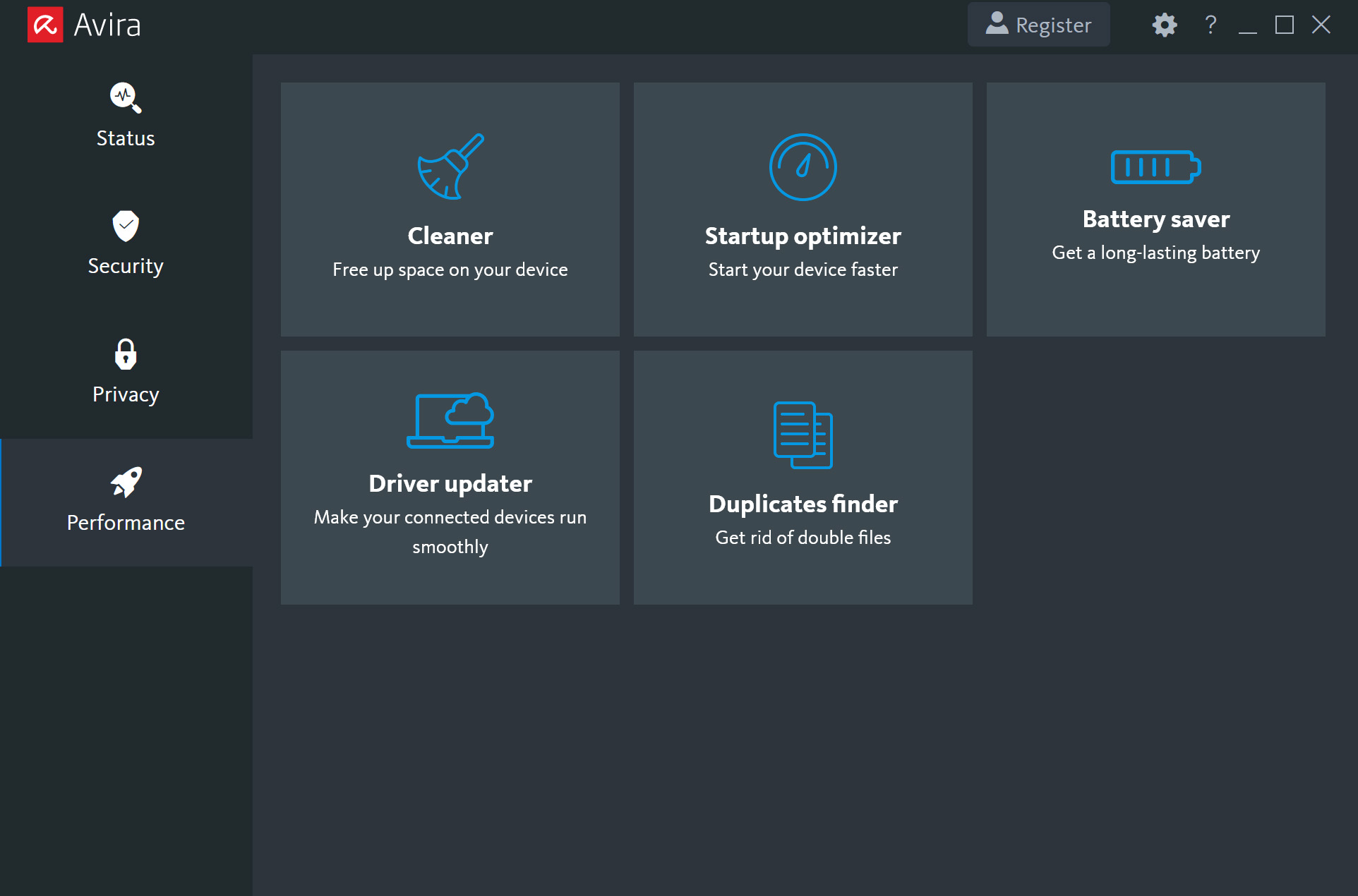This screenshot has width=1358, height=896.
Task: Open the Duplicates finder title
Action: [803, 504]
